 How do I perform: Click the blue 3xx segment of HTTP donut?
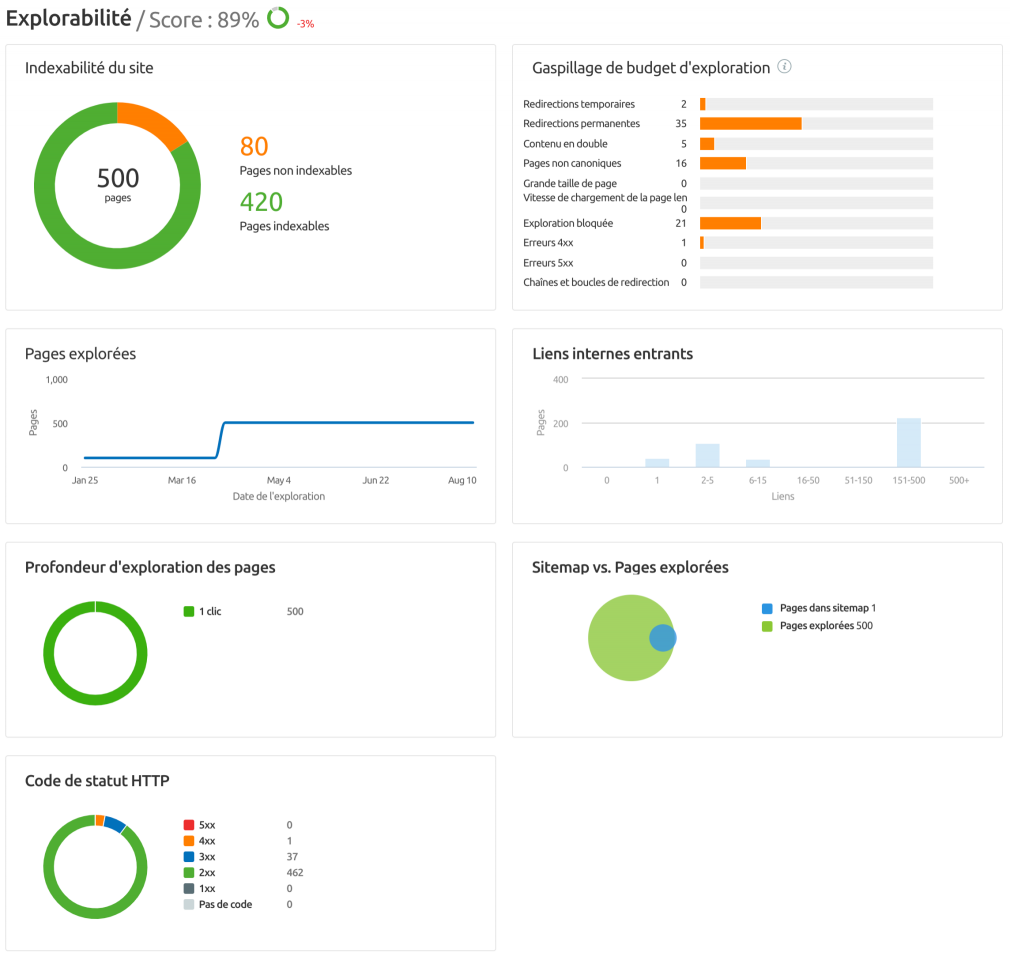coord(115,823)
